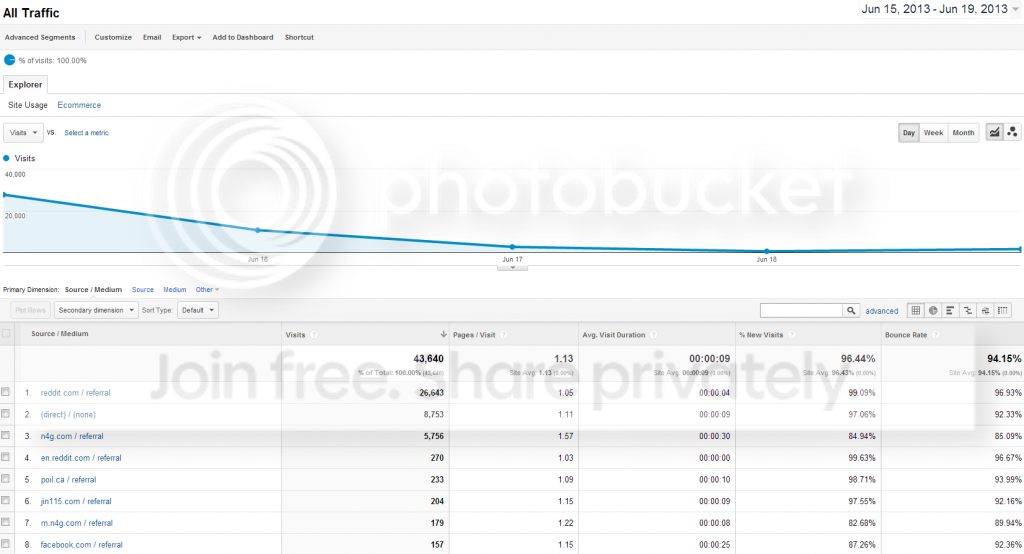The height and width of the screenshot is (554, 1024).
Task: Expand the Other primary dimension menu
Action: click(x=207, y=289)
